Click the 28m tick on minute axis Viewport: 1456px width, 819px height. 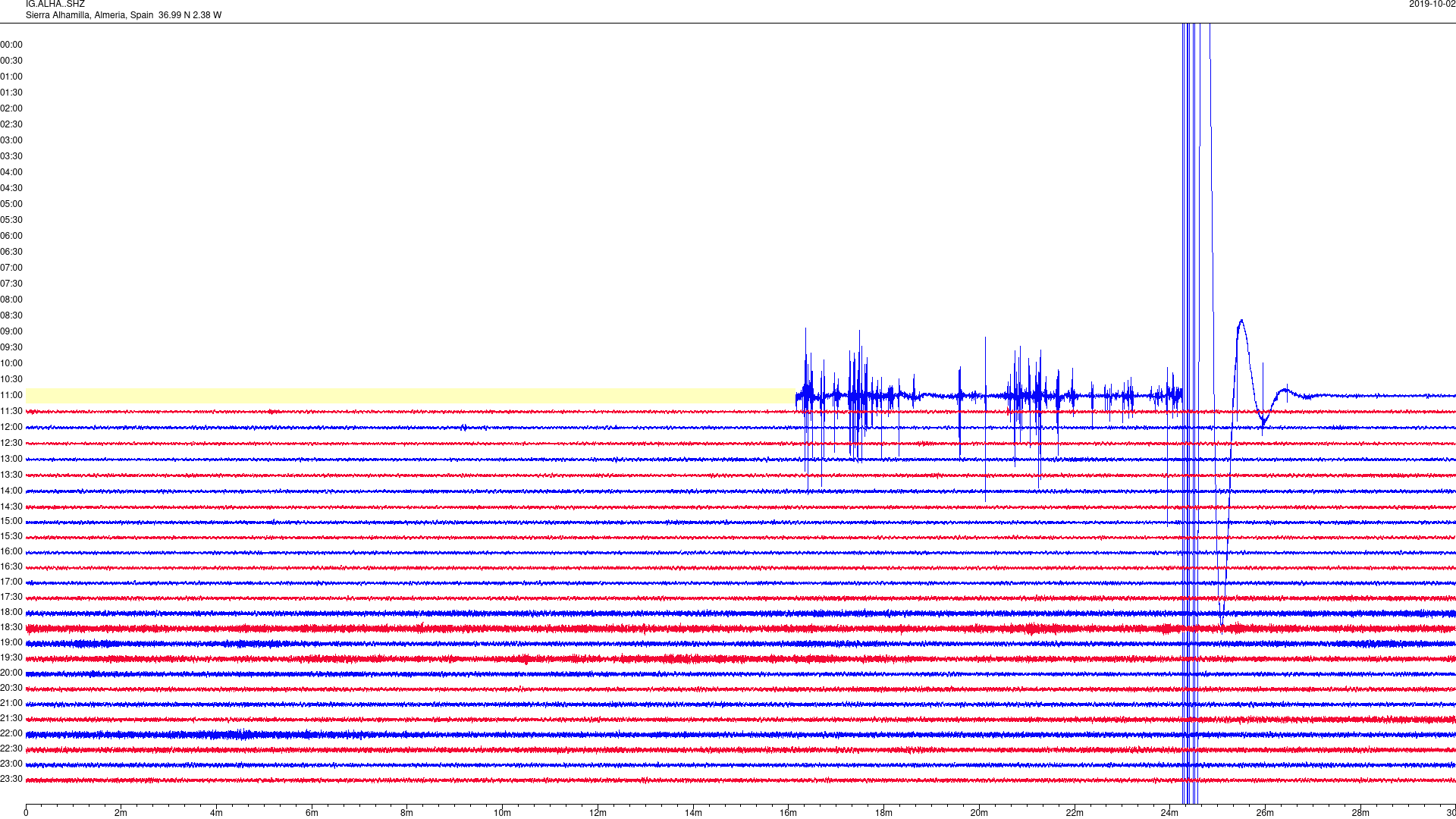[1360, 813]
